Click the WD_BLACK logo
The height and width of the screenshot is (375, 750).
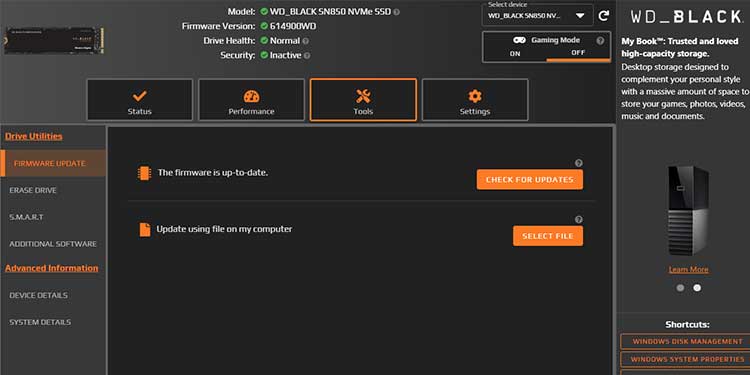(686, 17)
